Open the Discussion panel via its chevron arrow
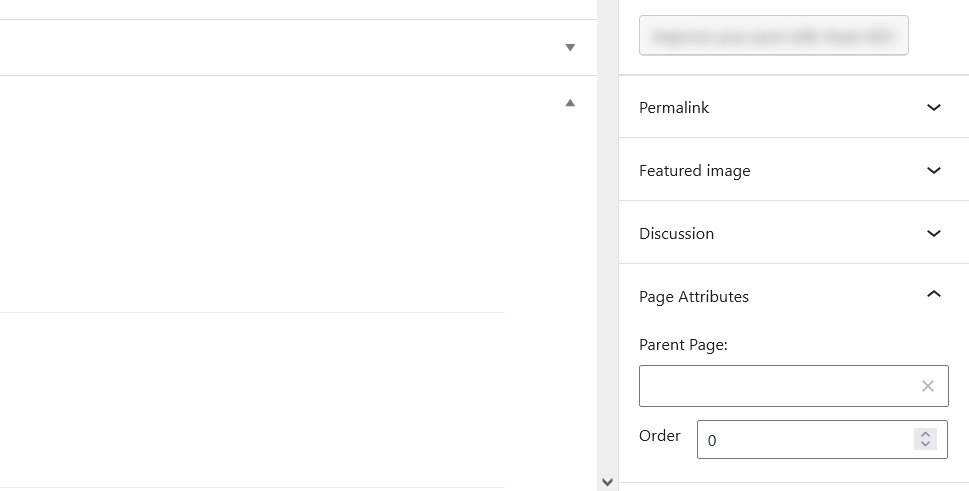The height and width of the screenshot is (491, 969). [934, 233]
